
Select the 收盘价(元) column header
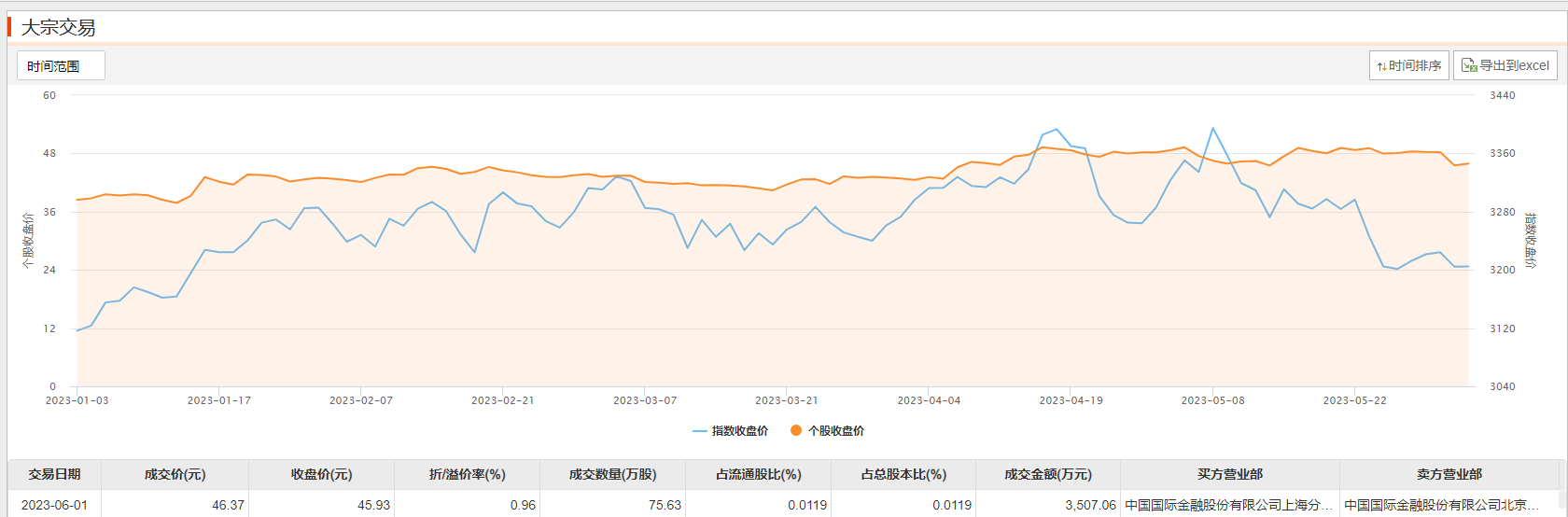(321, 474)
